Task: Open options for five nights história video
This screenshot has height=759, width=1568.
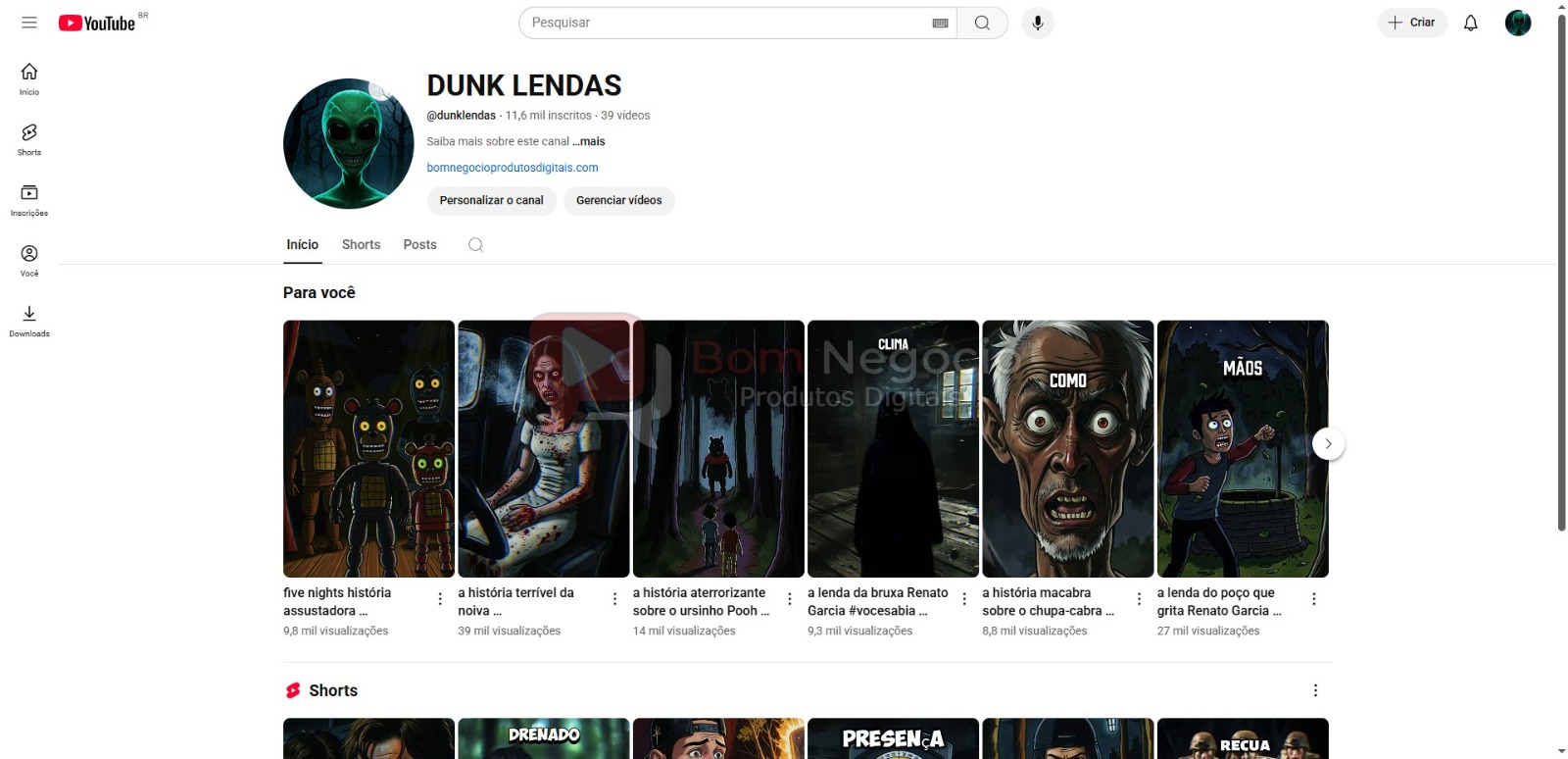Action: [440, 599]
